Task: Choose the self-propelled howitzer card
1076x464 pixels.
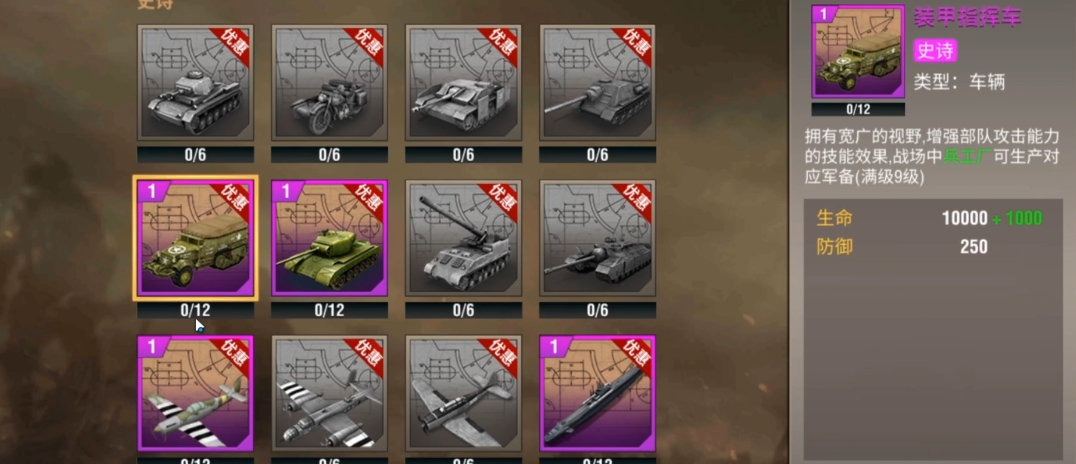Action: (x=463, y=238)
